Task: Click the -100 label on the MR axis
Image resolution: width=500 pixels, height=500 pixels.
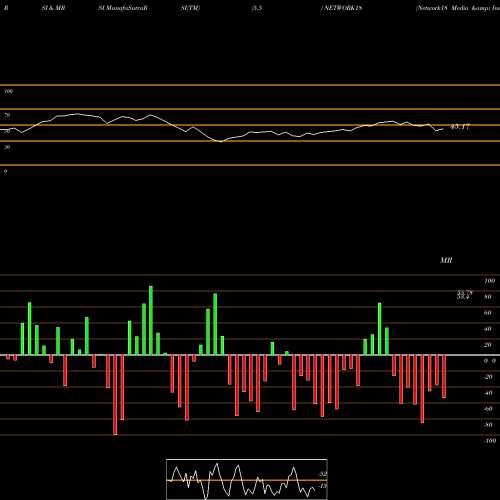Action: coord(490,441)
